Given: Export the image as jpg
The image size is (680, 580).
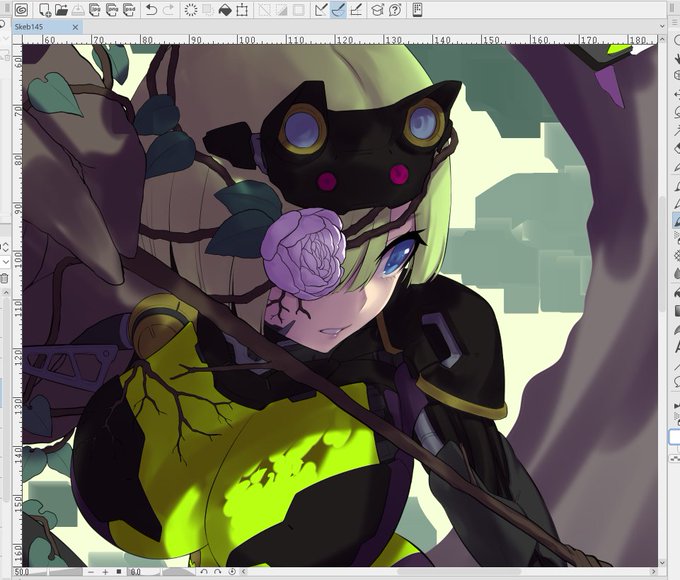Looking at the screenshot, I should pyautogui.click(x=95, y=10).
